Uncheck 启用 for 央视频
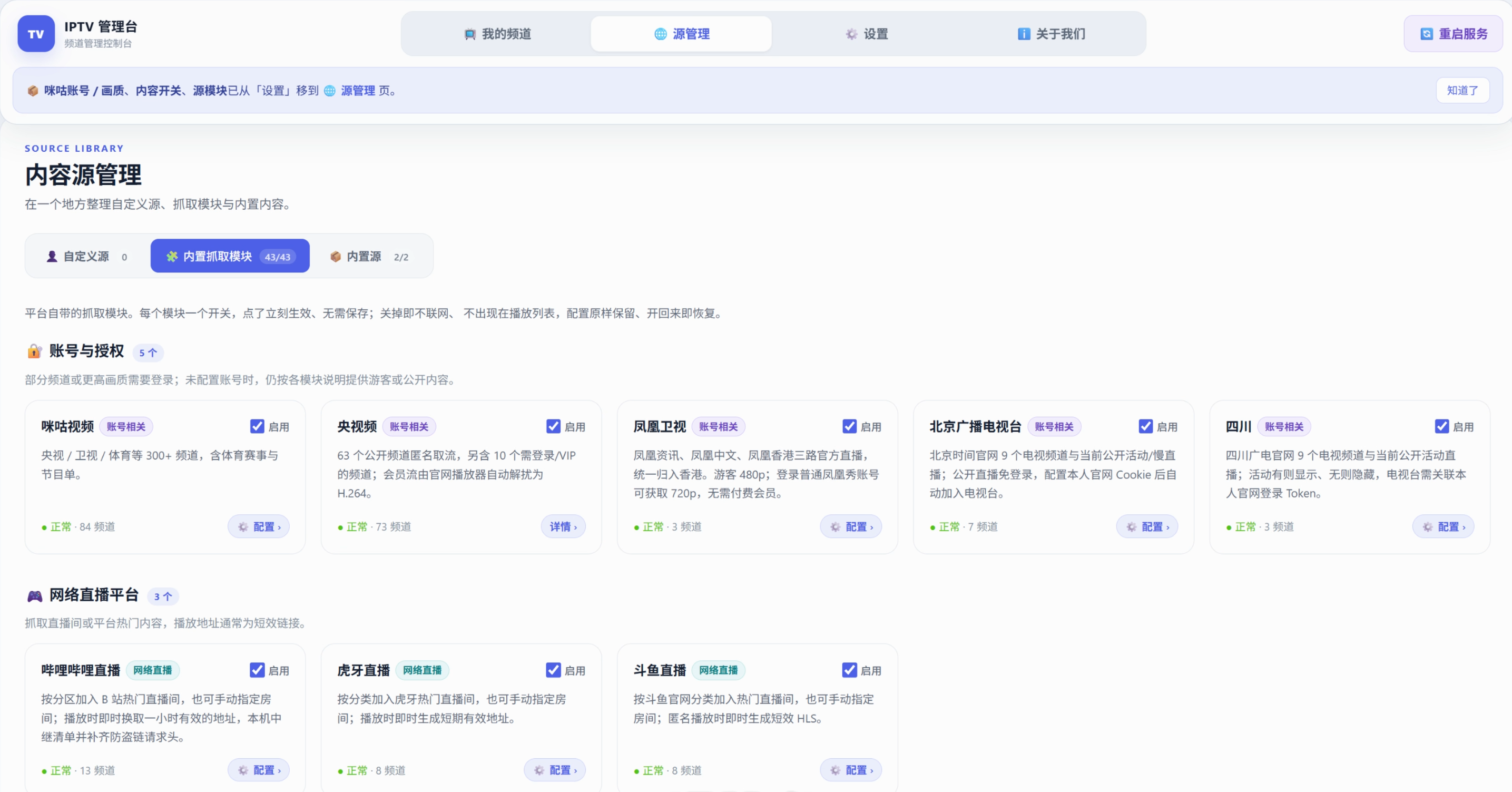The width and height of the screenshot is (1512, 792). coord(554,426)
